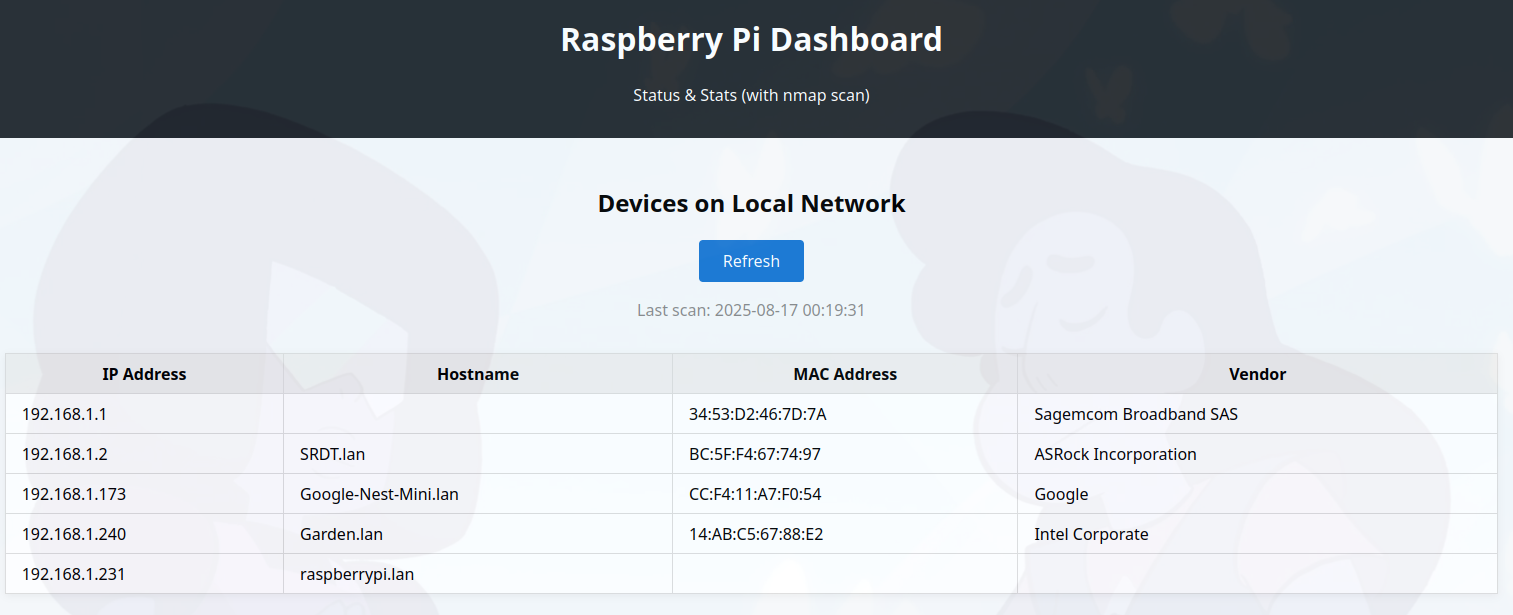
Task: Click the Status & Stats subtitle text
Action: [x=751, y=95]
